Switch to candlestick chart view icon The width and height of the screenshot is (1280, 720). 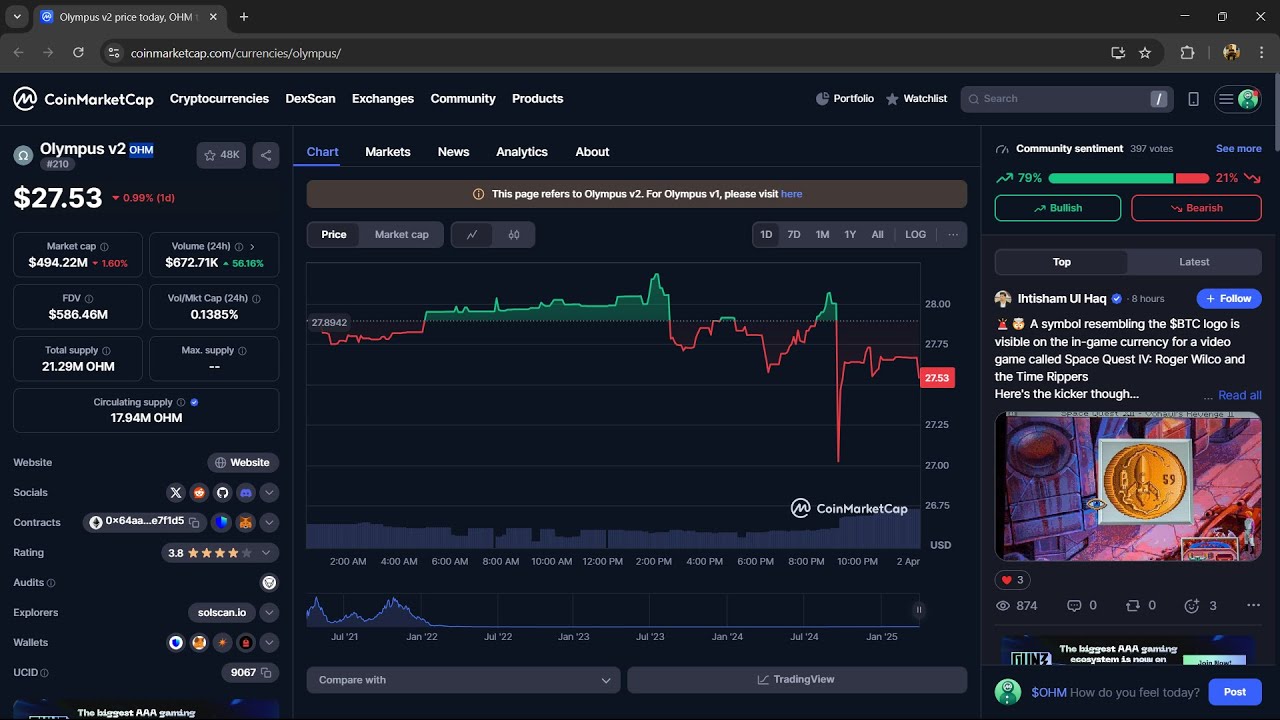click(x=514, y=235)
